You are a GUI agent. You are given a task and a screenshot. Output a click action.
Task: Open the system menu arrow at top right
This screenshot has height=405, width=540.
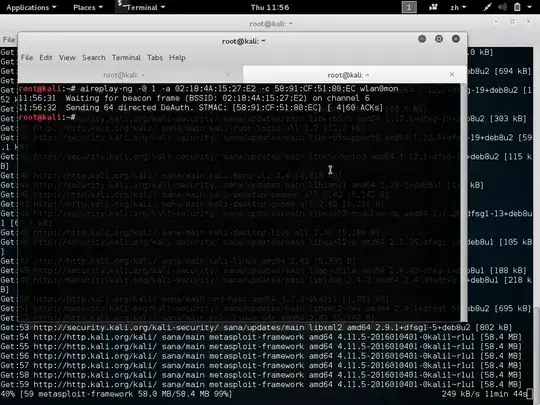click(529, 7)
